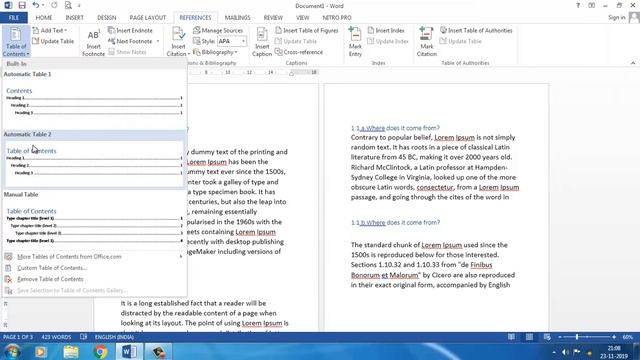Switch to the HOME tab

point(44,18)
